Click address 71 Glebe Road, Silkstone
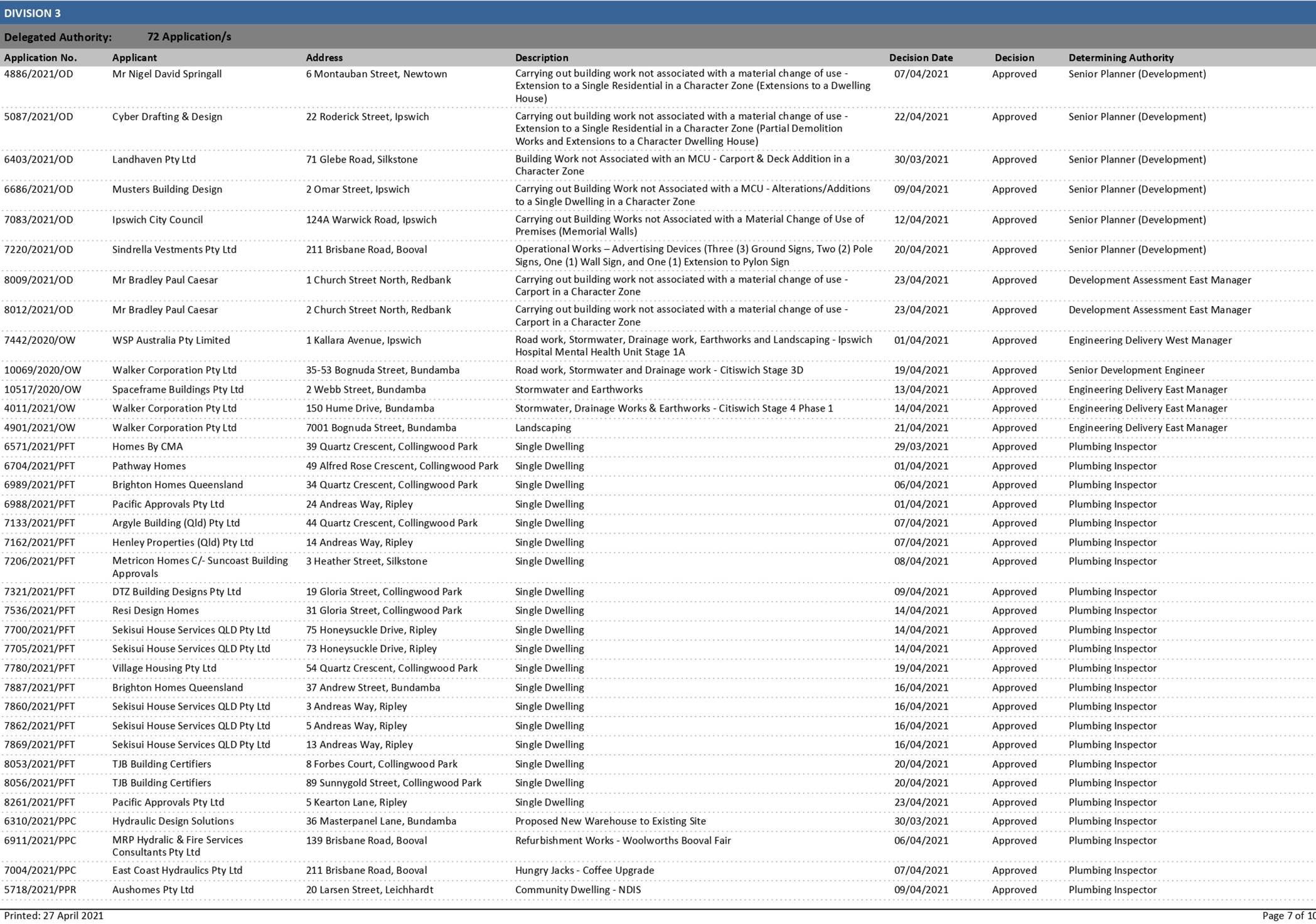The image size is (1316, 924). tap(361, 159)
